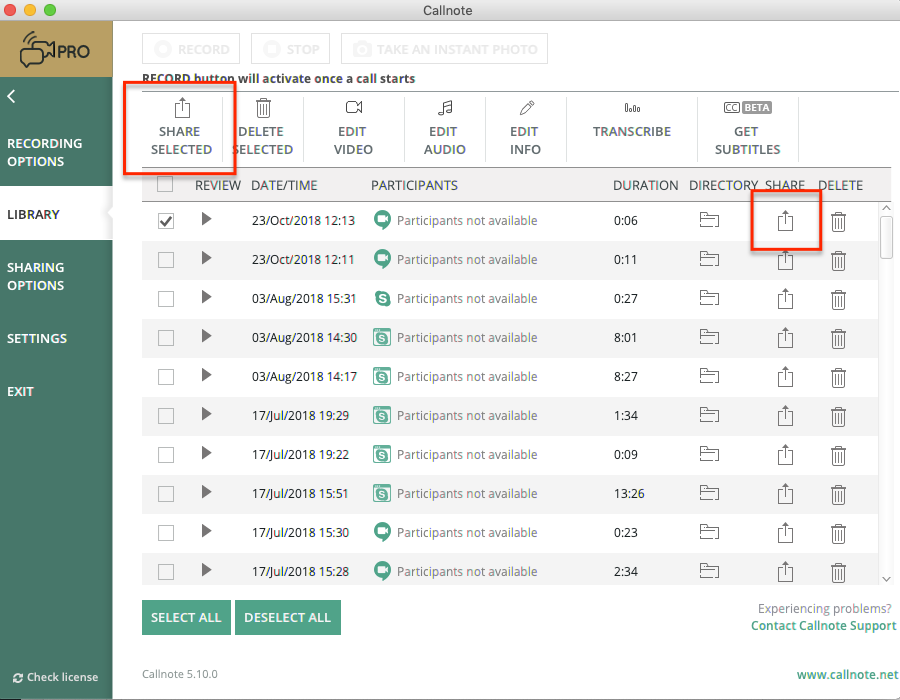Check the 17/Jul/2018 15:51 recording checkbox

pyautogui.click(x=166, y=494)
